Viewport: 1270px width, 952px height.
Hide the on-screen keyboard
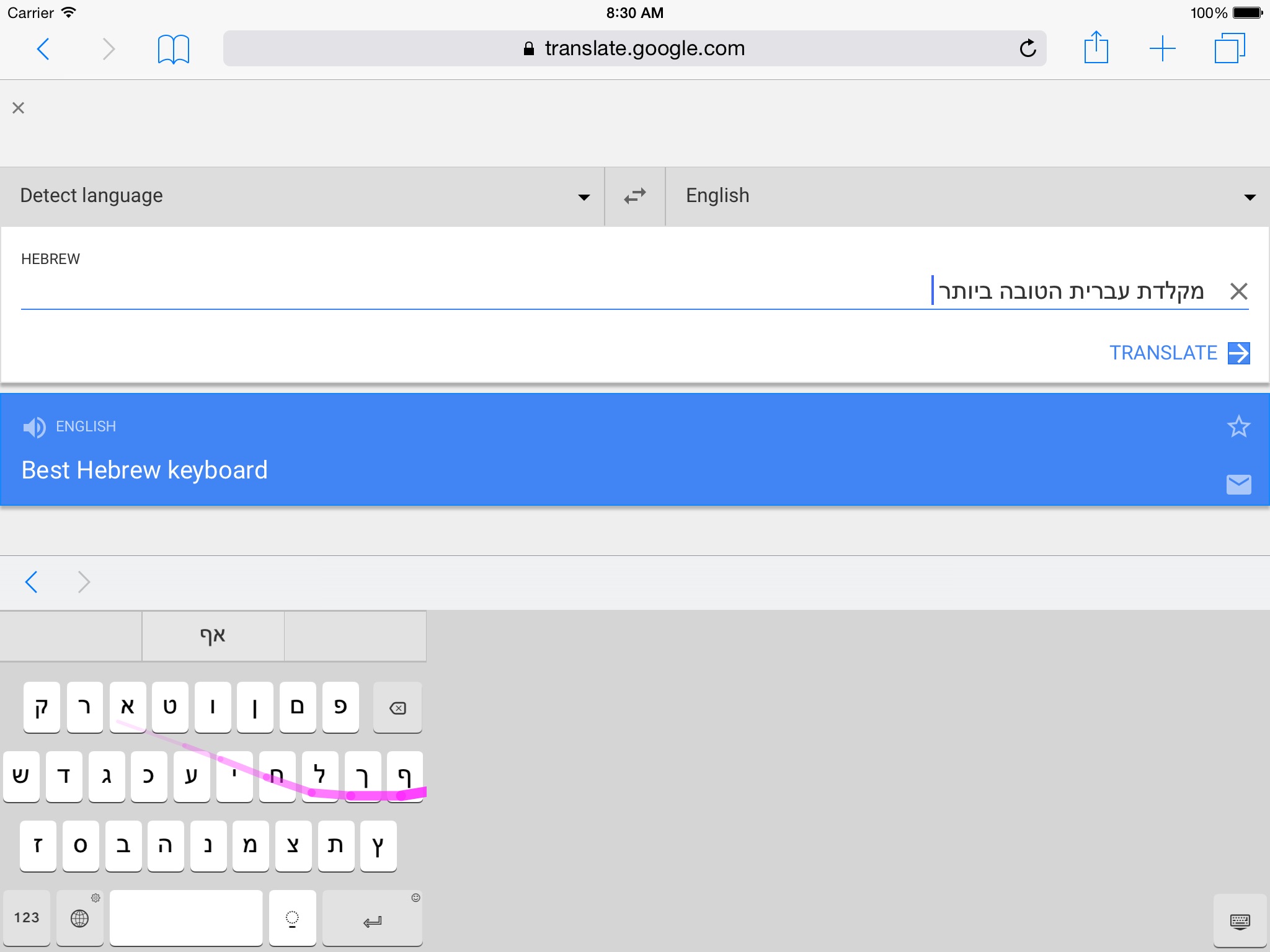1240,920
